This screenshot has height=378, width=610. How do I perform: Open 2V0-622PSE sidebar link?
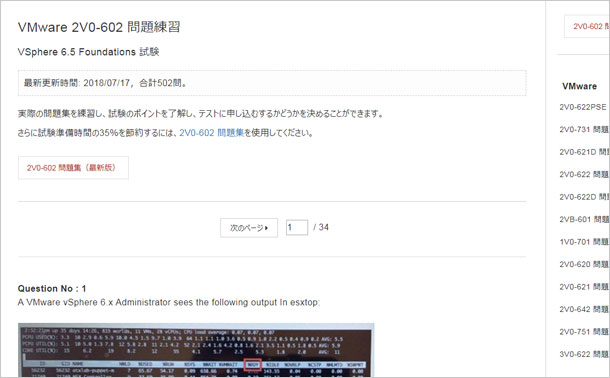[x=583, y=107]
